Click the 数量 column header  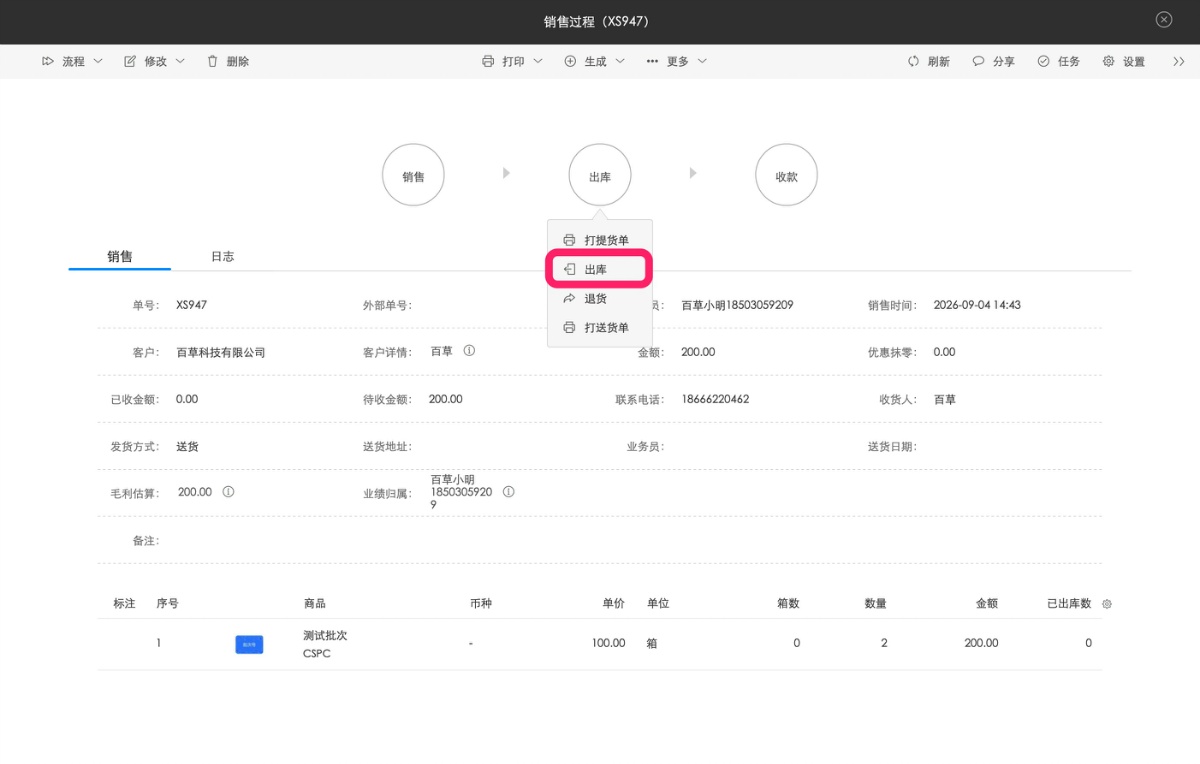point(875,603)
